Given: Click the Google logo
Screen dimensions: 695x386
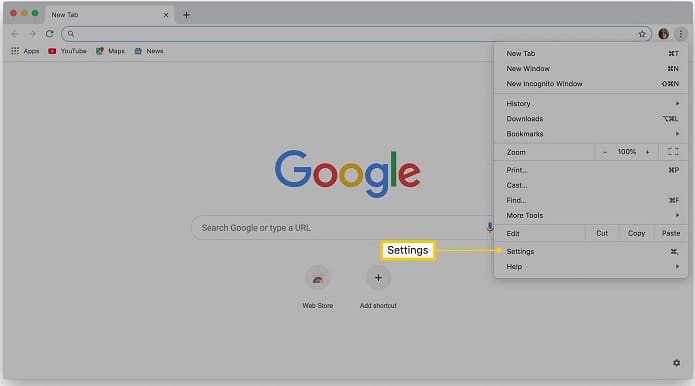Looking at the screenshot, I should [x=348, y=173].
